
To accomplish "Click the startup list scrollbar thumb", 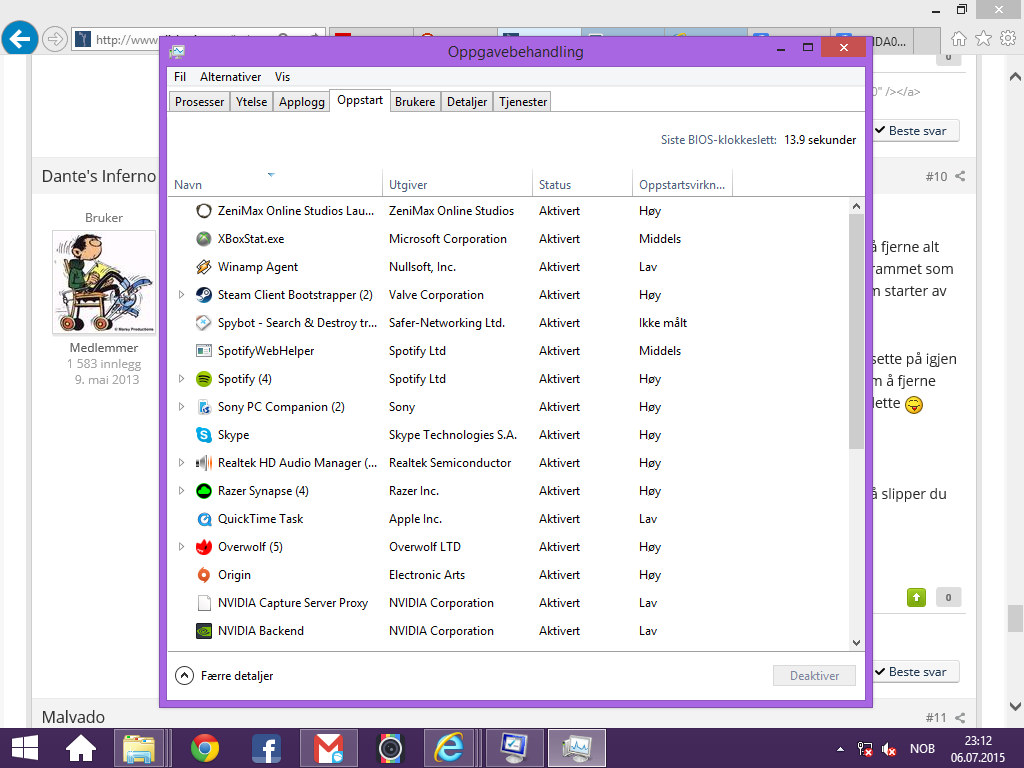I will [856, 330].
